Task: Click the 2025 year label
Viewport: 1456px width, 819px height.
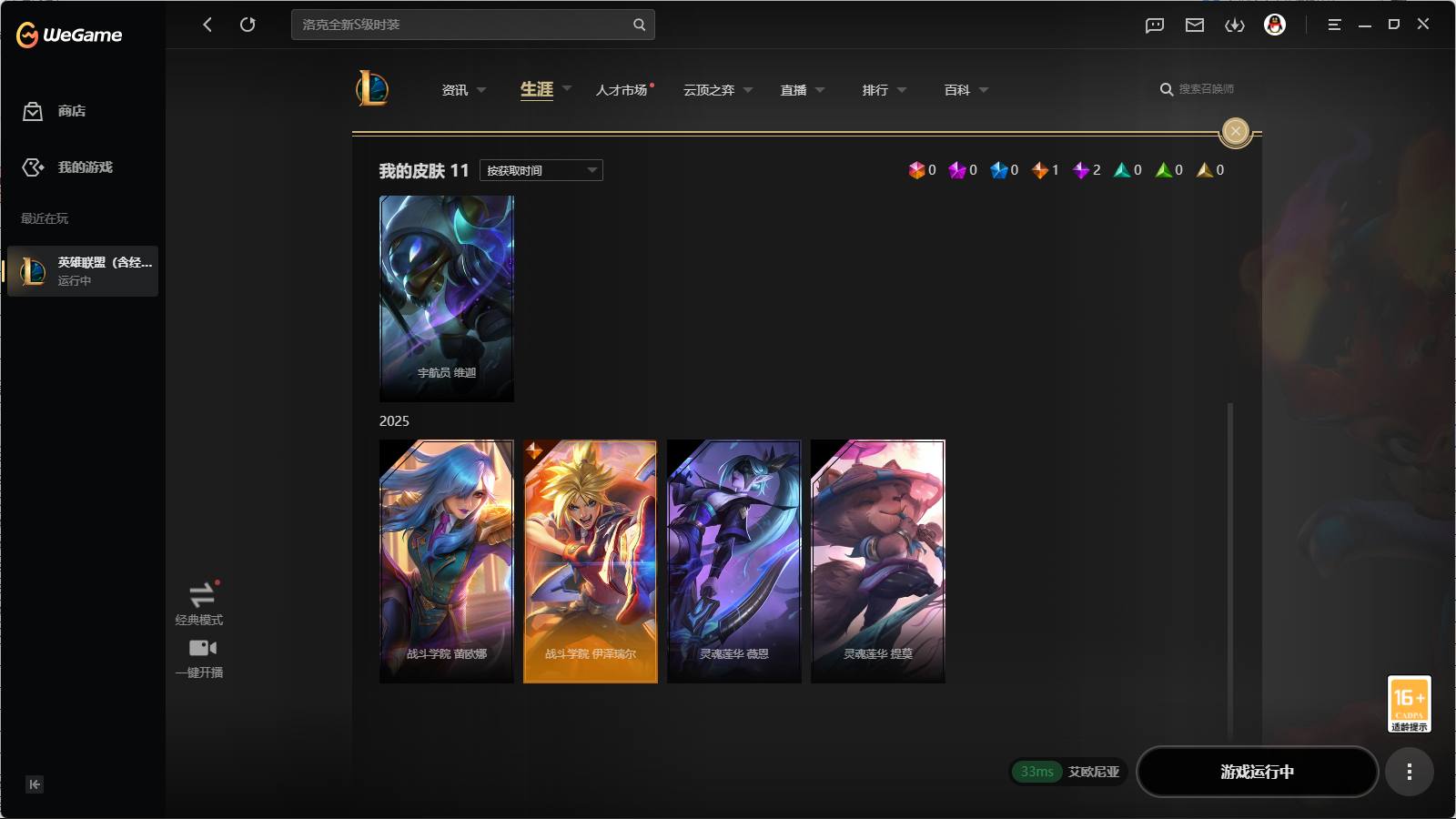Action: pos(394,421)
